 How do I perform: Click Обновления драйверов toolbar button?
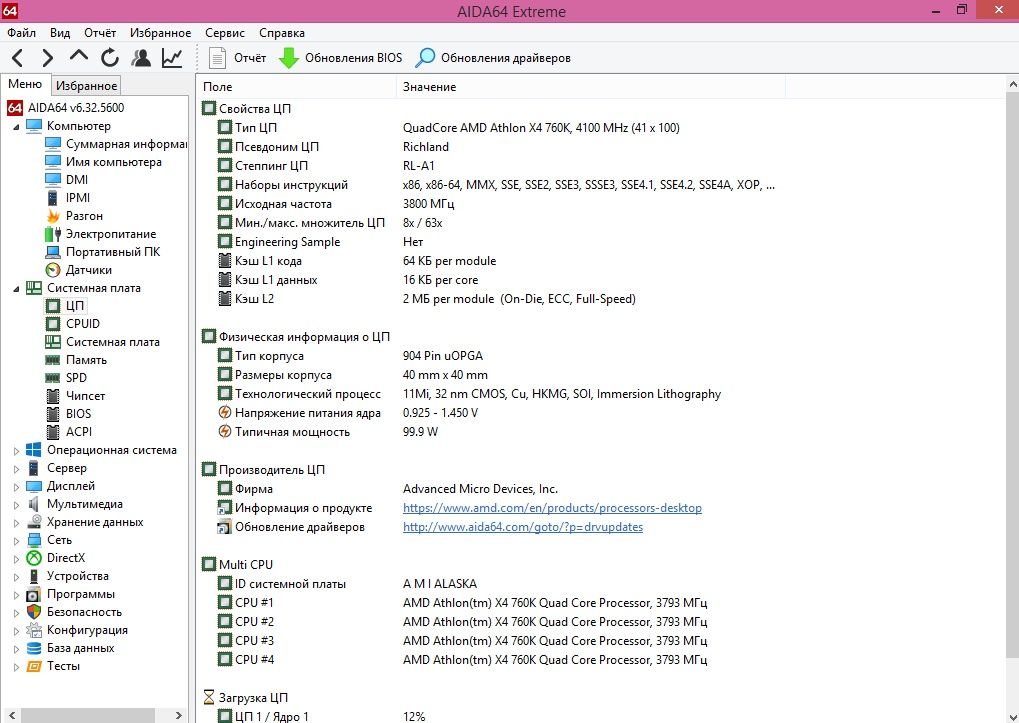(x=493, y=58)
